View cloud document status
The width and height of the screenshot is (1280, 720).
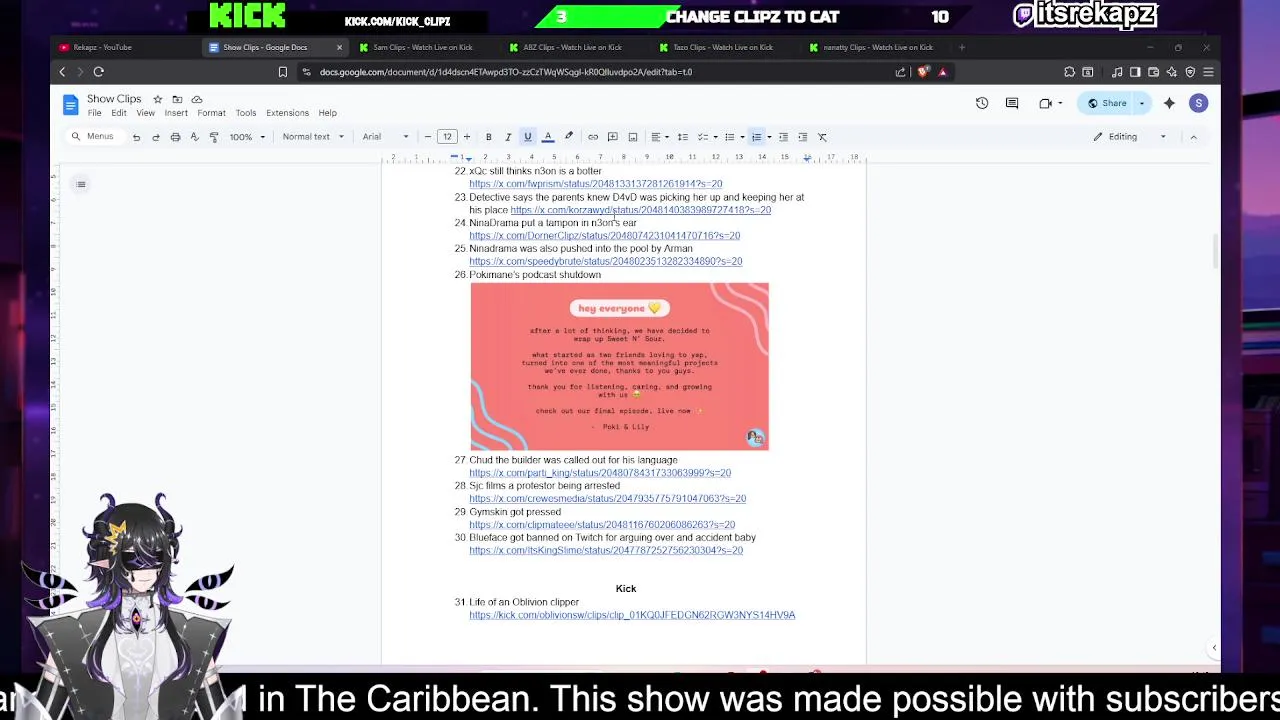(x=197, y=99)
